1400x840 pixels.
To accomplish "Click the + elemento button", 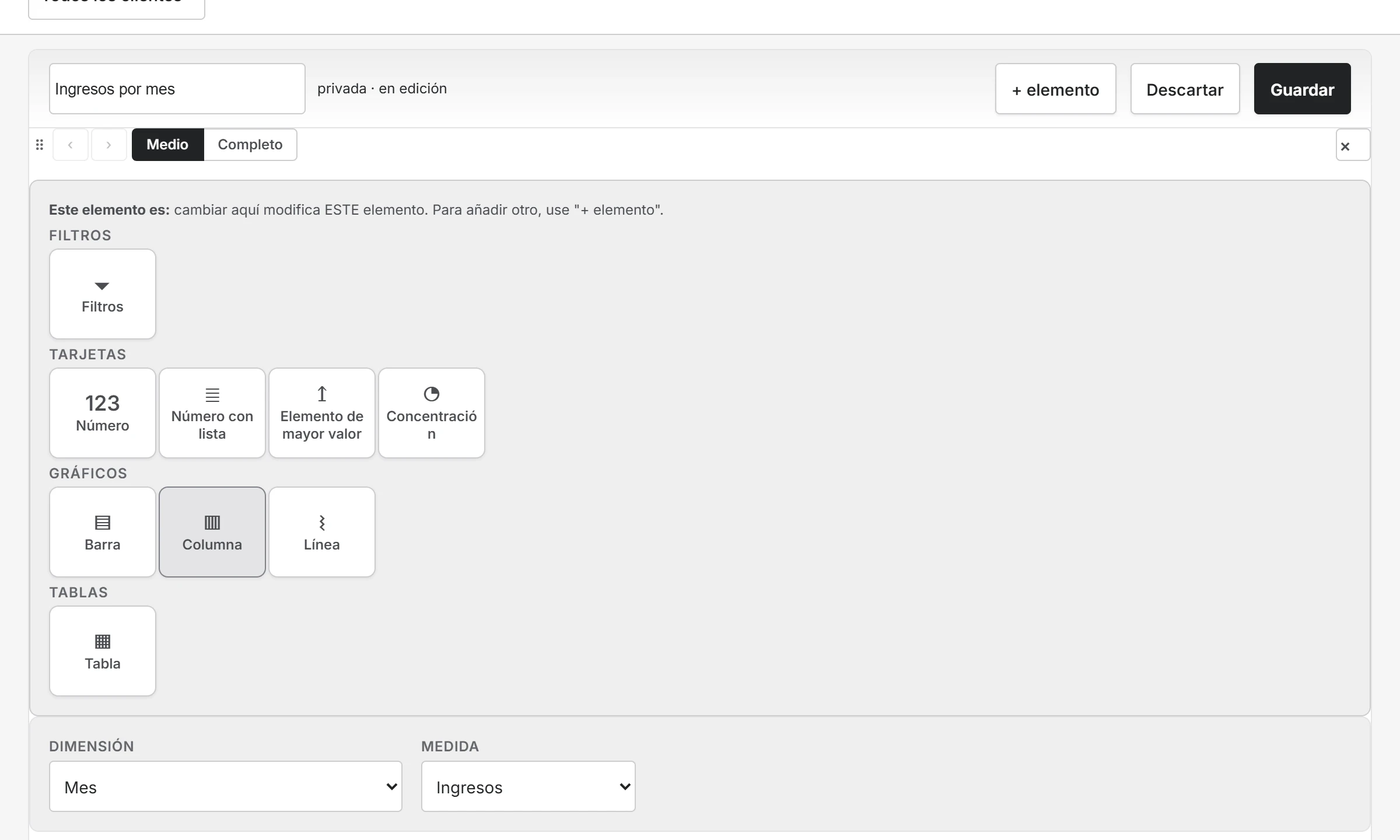I will pyautogui.click(x=1056, y=89).
